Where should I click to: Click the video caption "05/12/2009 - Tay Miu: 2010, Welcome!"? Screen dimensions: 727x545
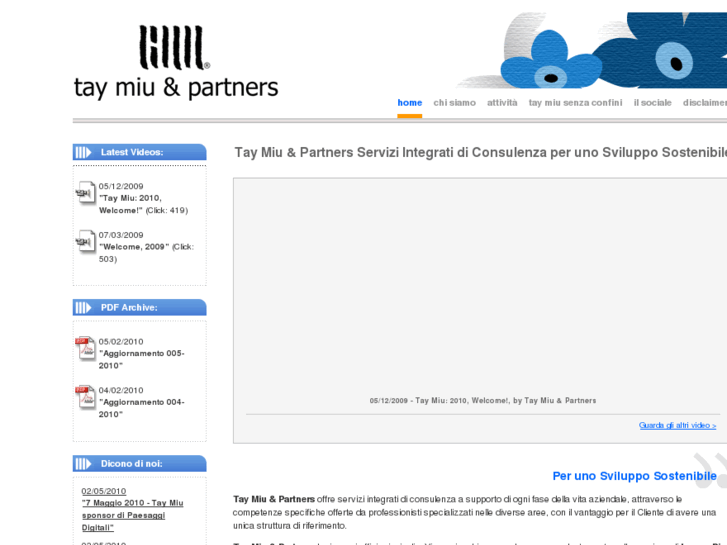click(483, 400)
